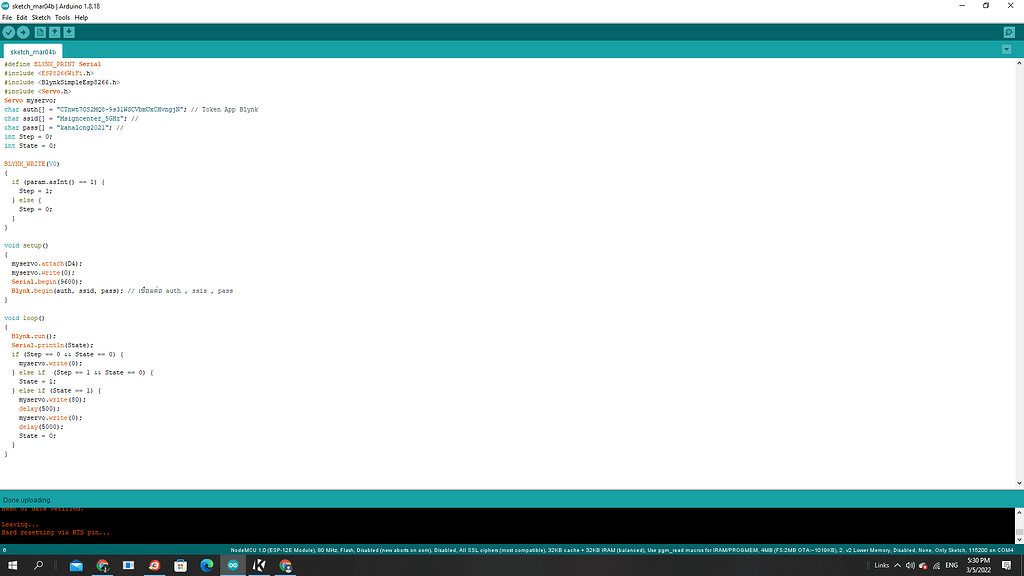Select the sketch_mar04b editor tab

coord(33,51)
